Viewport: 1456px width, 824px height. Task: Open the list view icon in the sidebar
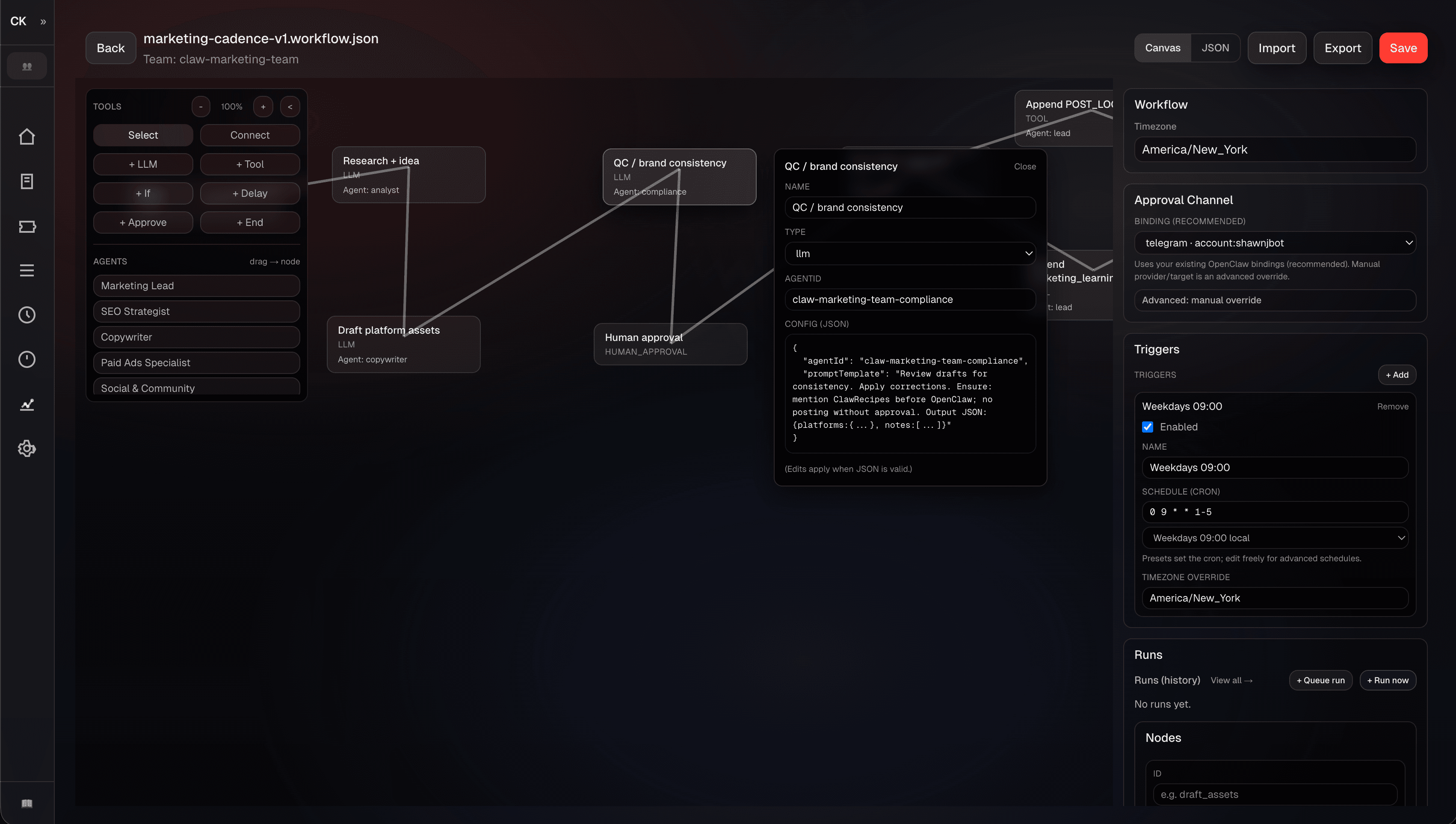coord(27,270)
